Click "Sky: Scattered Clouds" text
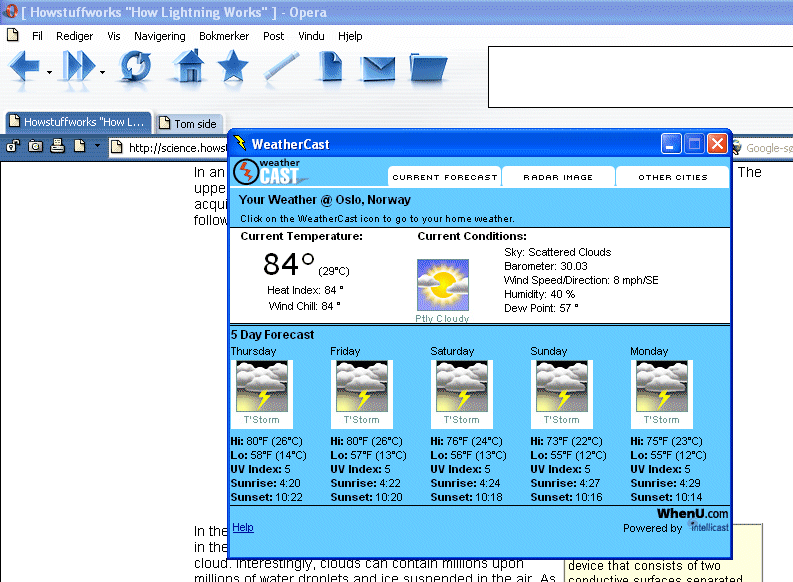793x582 pixels. click(557, 252)
